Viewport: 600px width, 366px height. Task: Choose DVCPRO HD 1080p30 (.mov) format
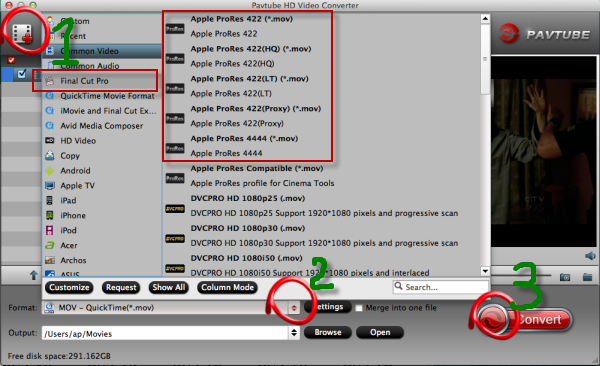pyautogui.click(x=248, y=228)
